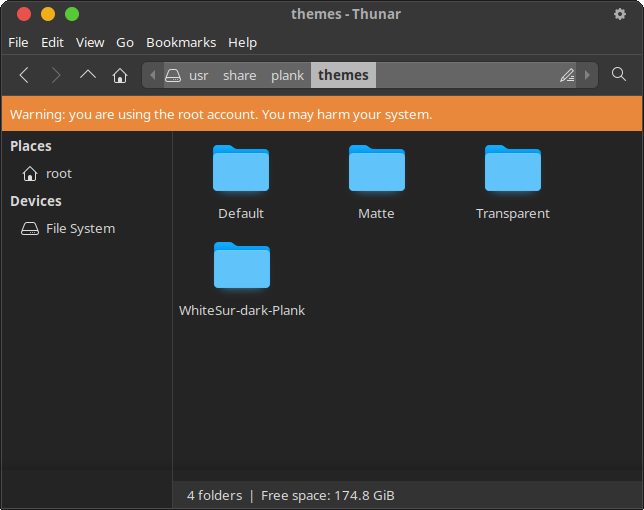The height and width of the screenshot is (510, 644).
Task: Click the Transparent folder label
Action: tap(513, 214)
